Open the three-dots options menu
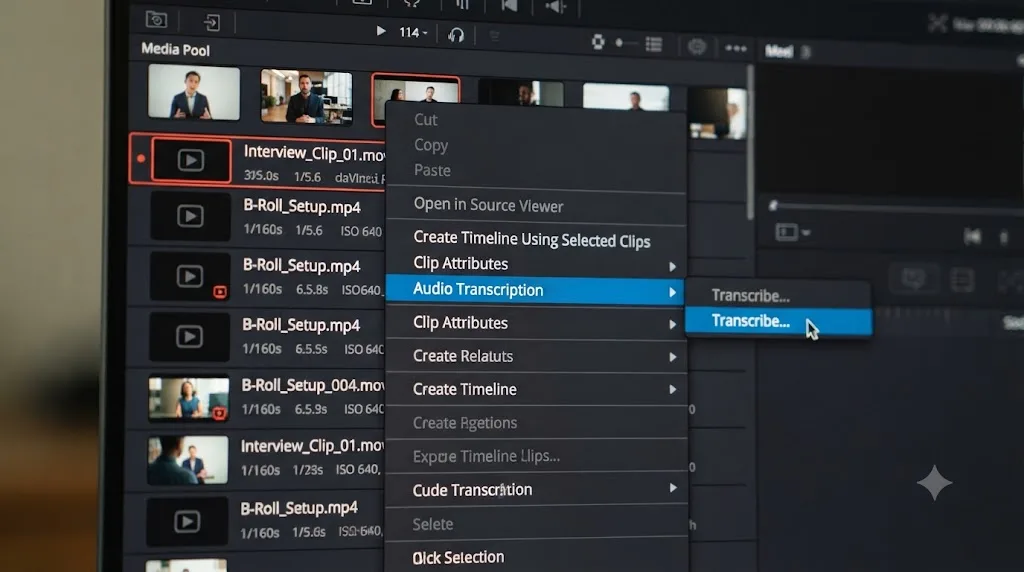The width and height of the screenshot is (1024, 572). (x=735, y=48)
